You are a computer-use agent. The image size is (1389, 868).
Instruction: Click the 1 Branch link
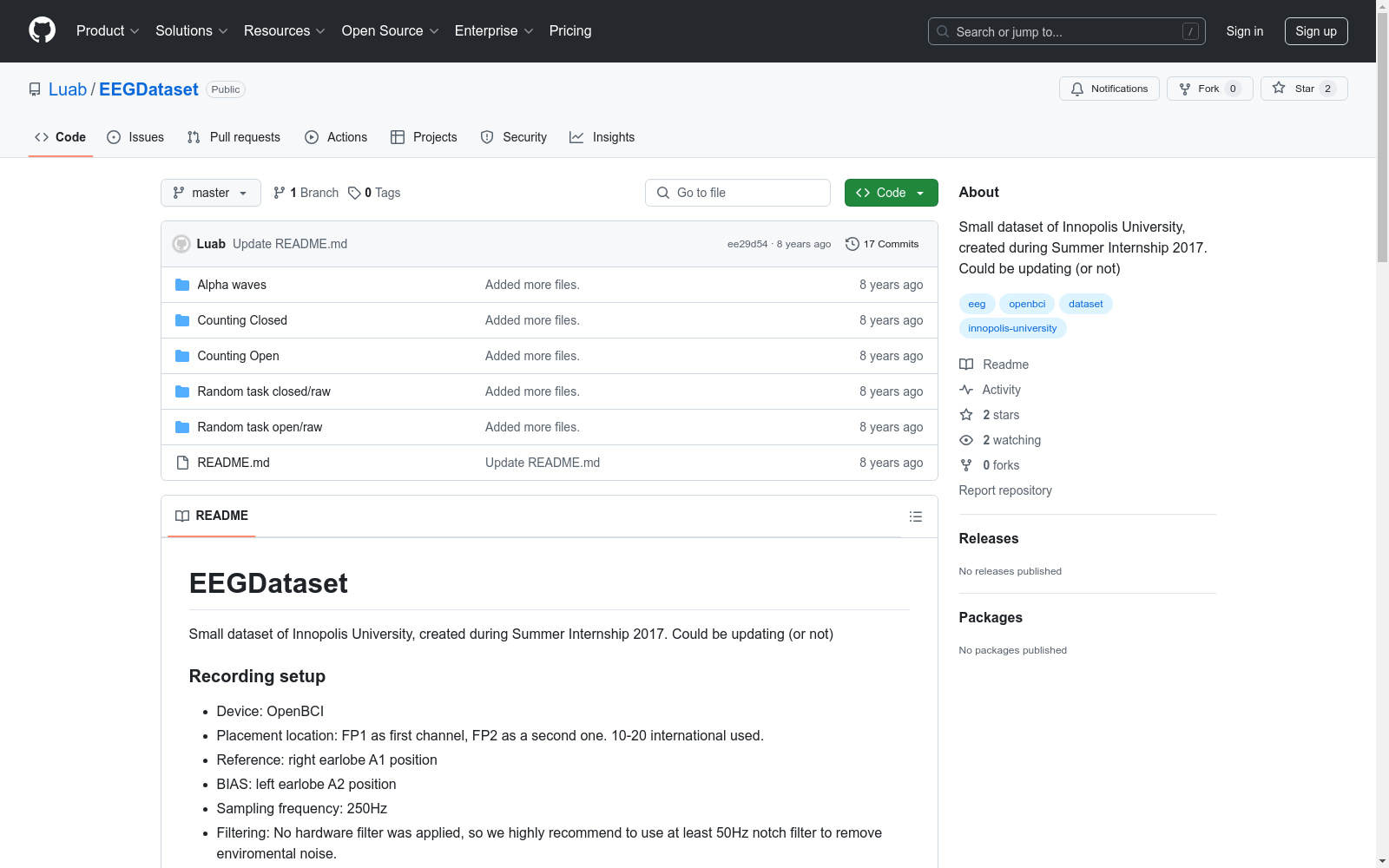pyautogui.click(x=306, y=193)
